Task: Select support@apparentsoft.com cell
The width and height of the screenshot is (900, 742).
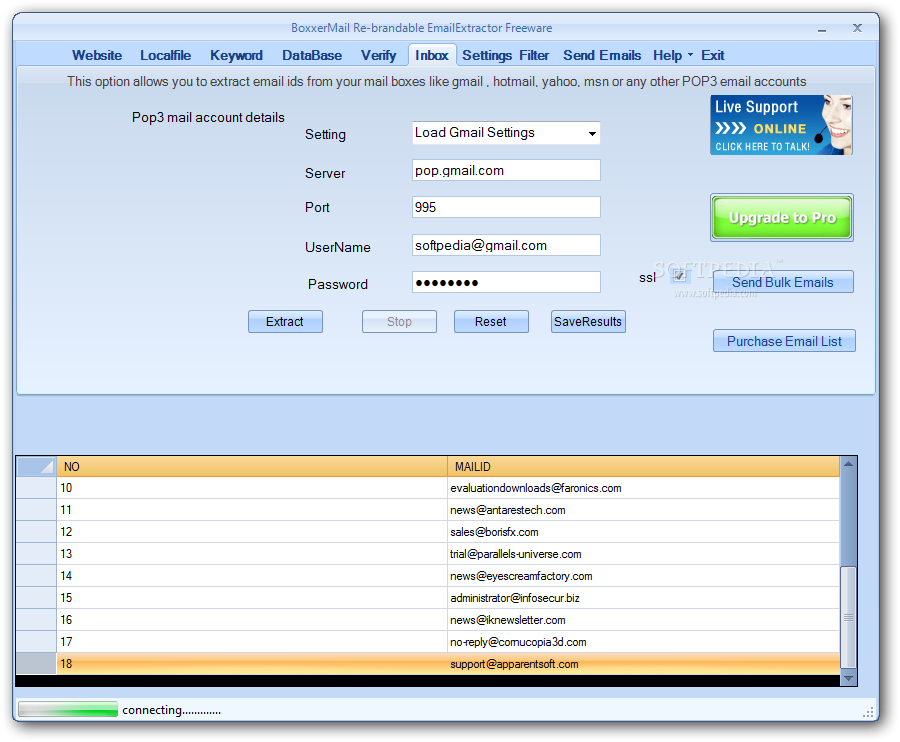Action: (643, 664)
